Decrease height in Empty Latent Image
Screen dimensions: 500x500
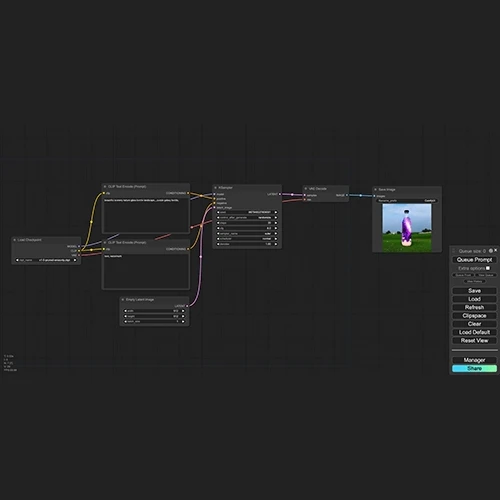(x=126, y=316)
